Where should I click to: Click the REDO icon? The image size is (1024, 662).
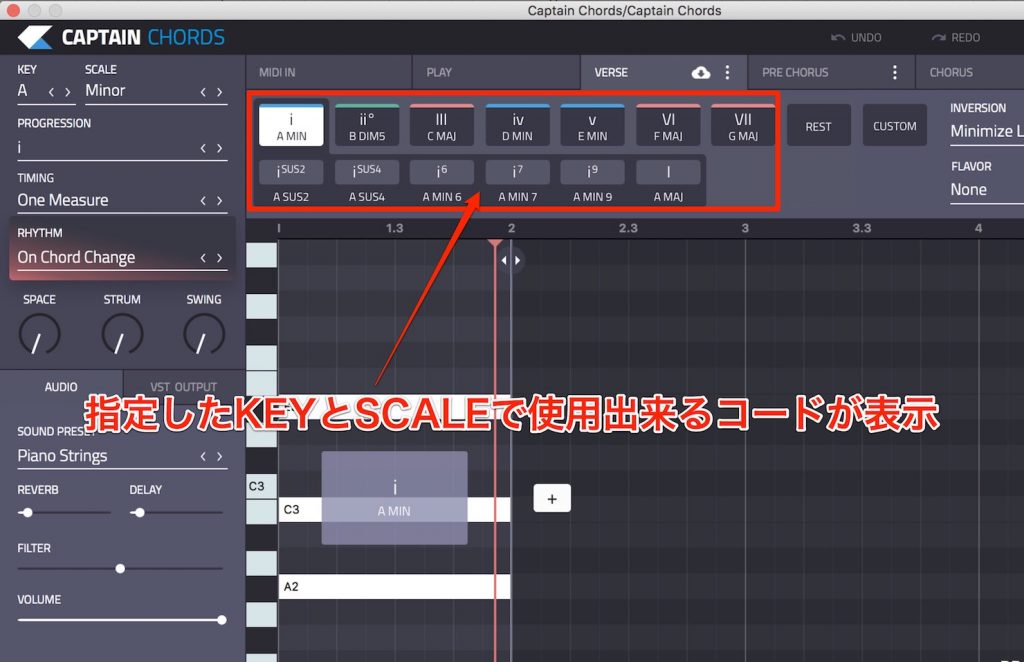point(938,37)
